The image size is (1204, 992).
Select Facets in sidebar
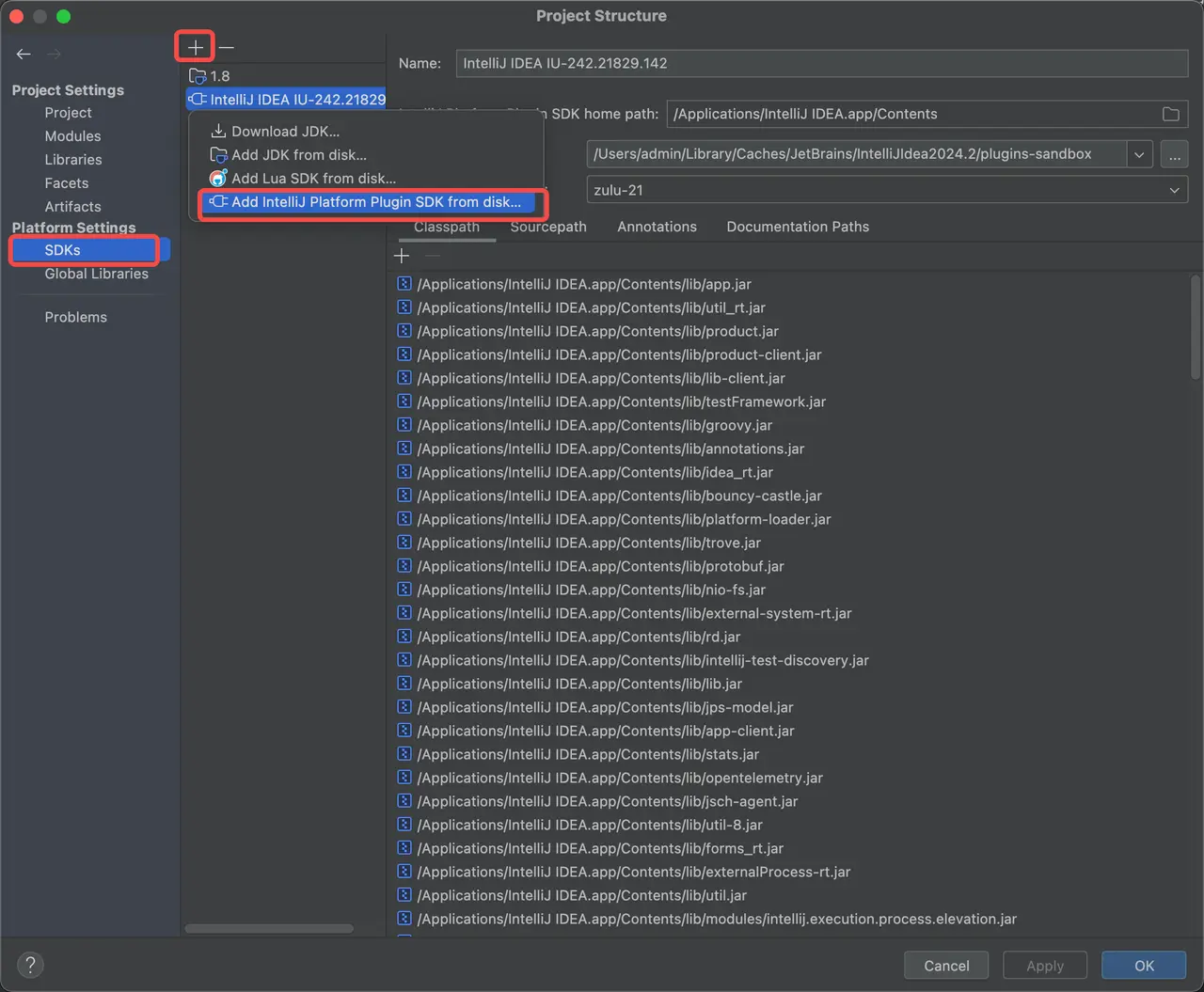(67, 183)
